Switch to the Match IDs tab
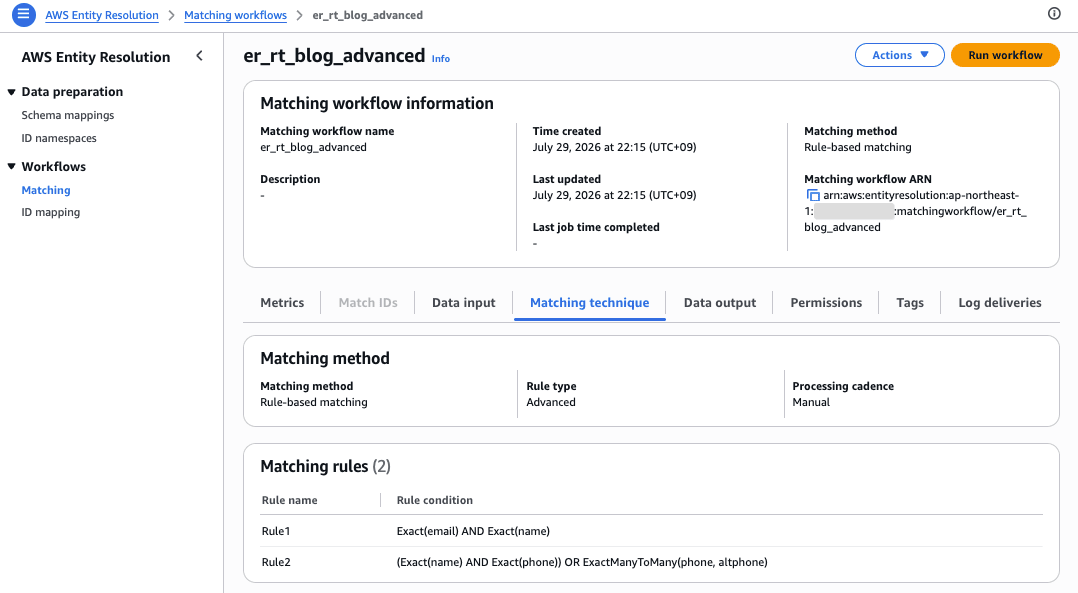 (368, 302)
